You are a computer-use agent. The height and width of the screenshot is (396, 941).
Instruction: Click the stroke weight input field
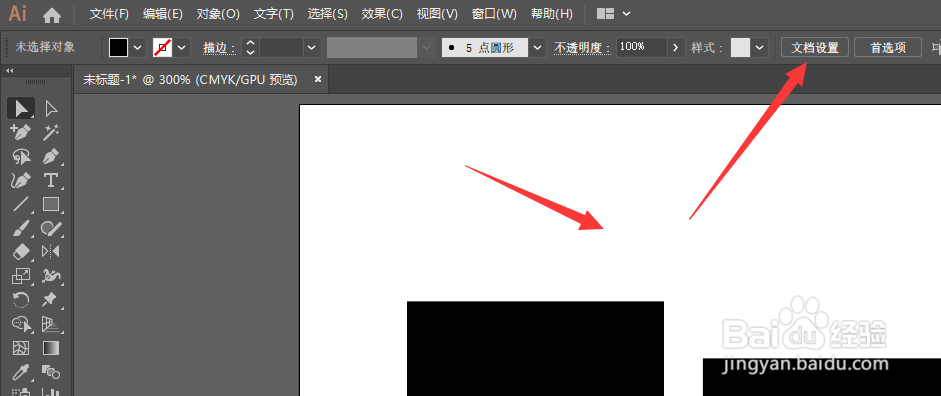tap(281, 47)
